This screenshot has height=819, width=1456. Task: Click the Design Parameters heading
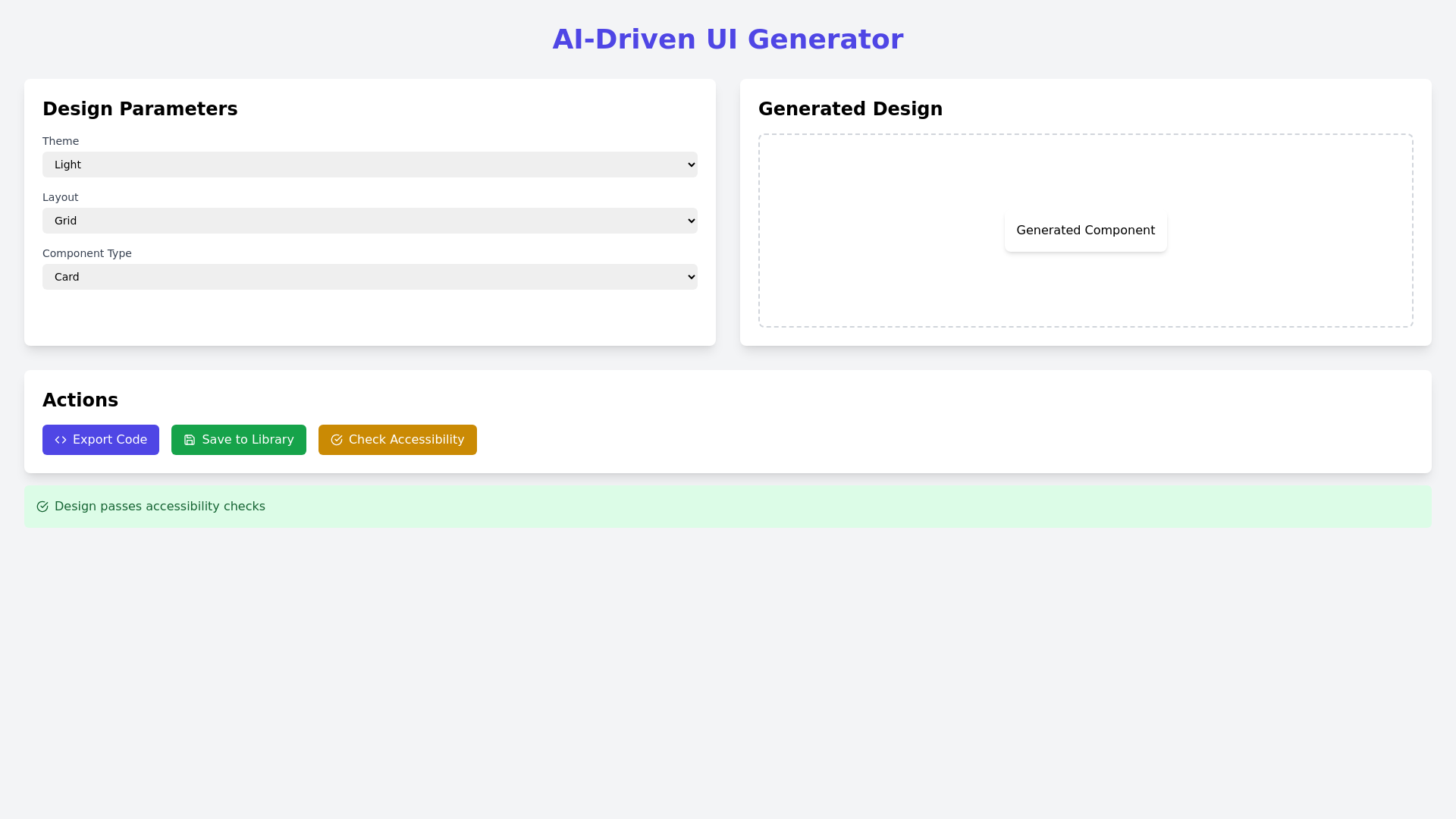coord(140,108)
